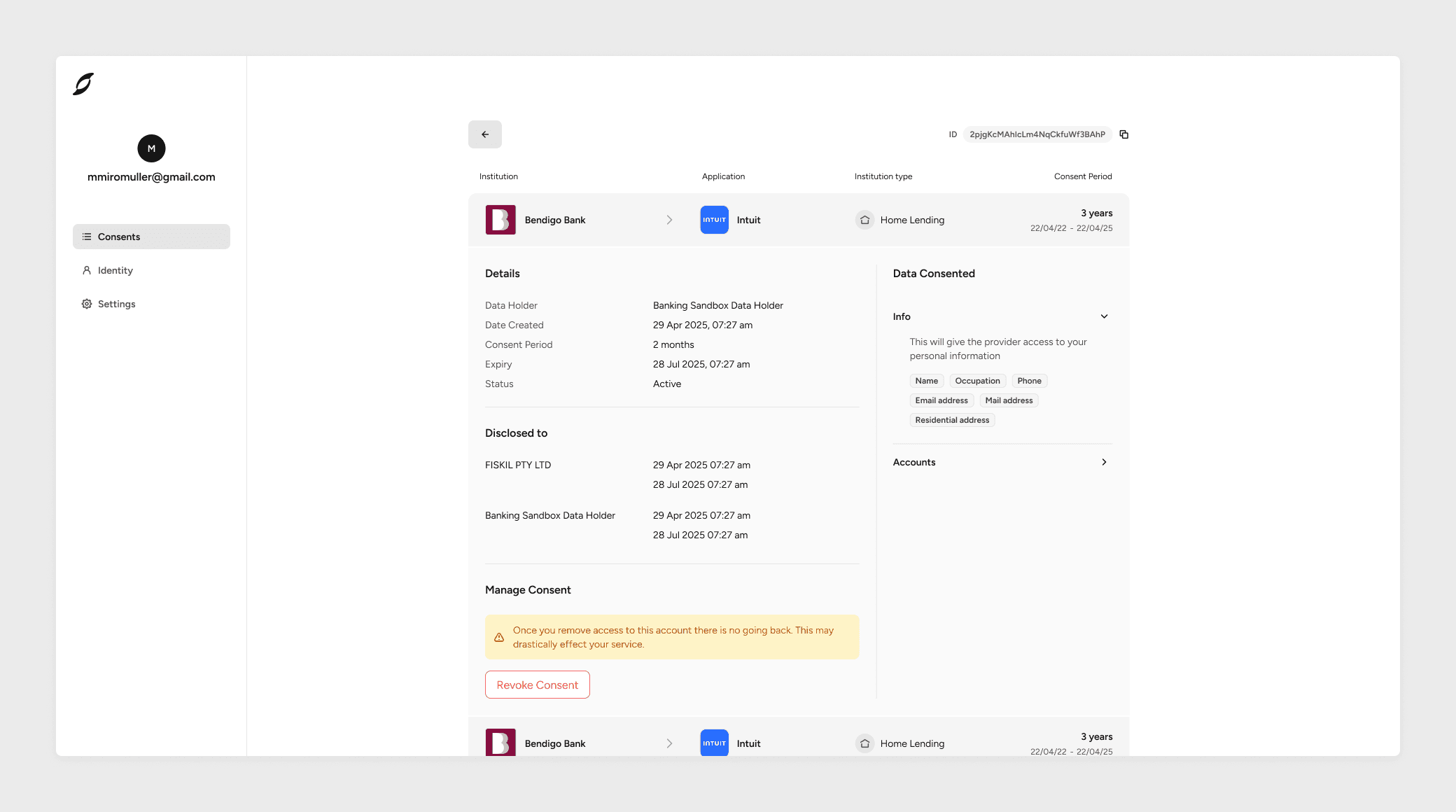Open Settings from the sidebar
Screen dimensions: 1456x812
[116, 304]
